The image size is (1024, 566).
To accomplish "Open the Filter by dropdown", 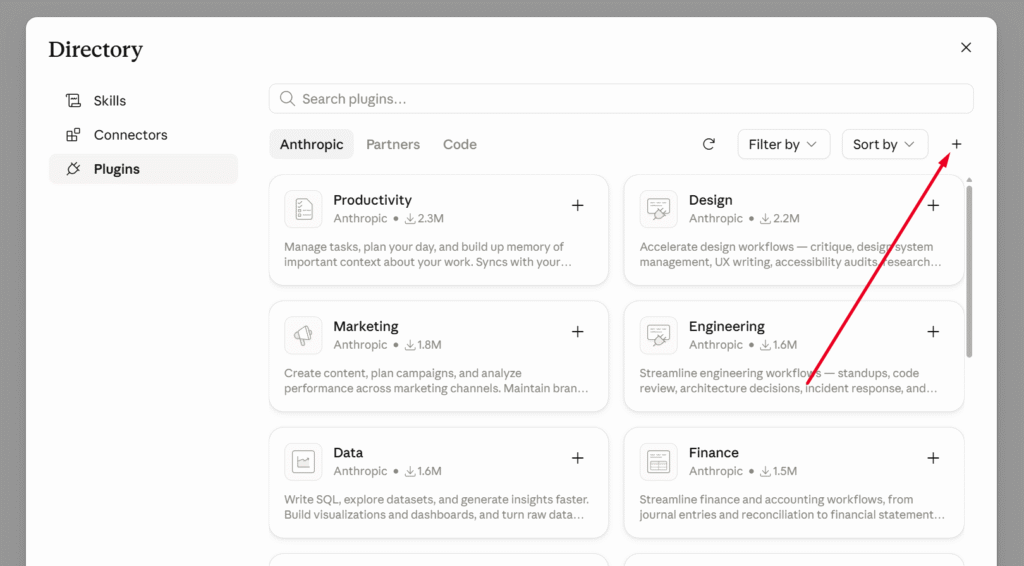I will point(784,144).
